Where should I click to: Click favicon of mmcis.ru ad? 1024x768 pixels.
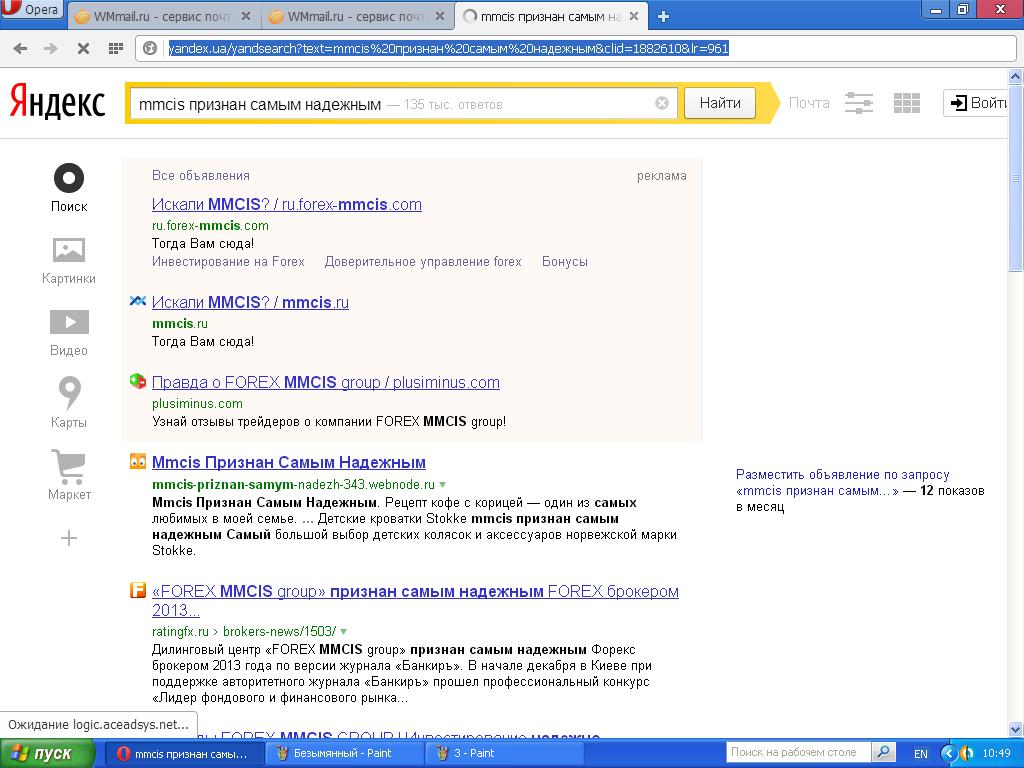(x=138, y=301)
